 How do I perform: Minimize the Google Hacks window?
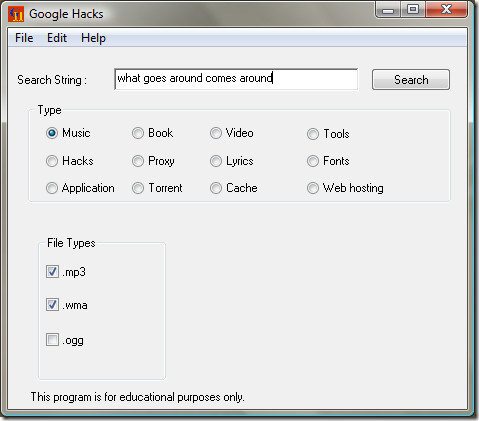[x=388, y=10]
